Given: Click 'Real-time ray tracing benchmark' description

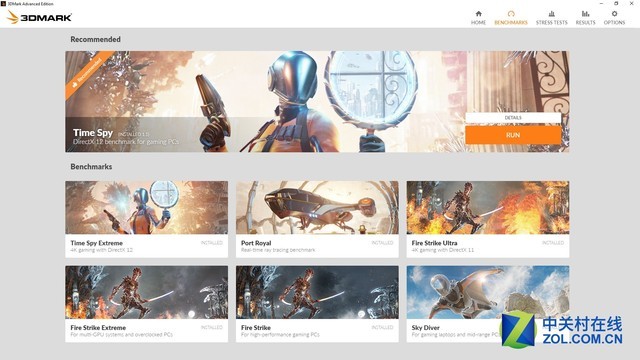Looking at the screenshot, I should point(278,250).
